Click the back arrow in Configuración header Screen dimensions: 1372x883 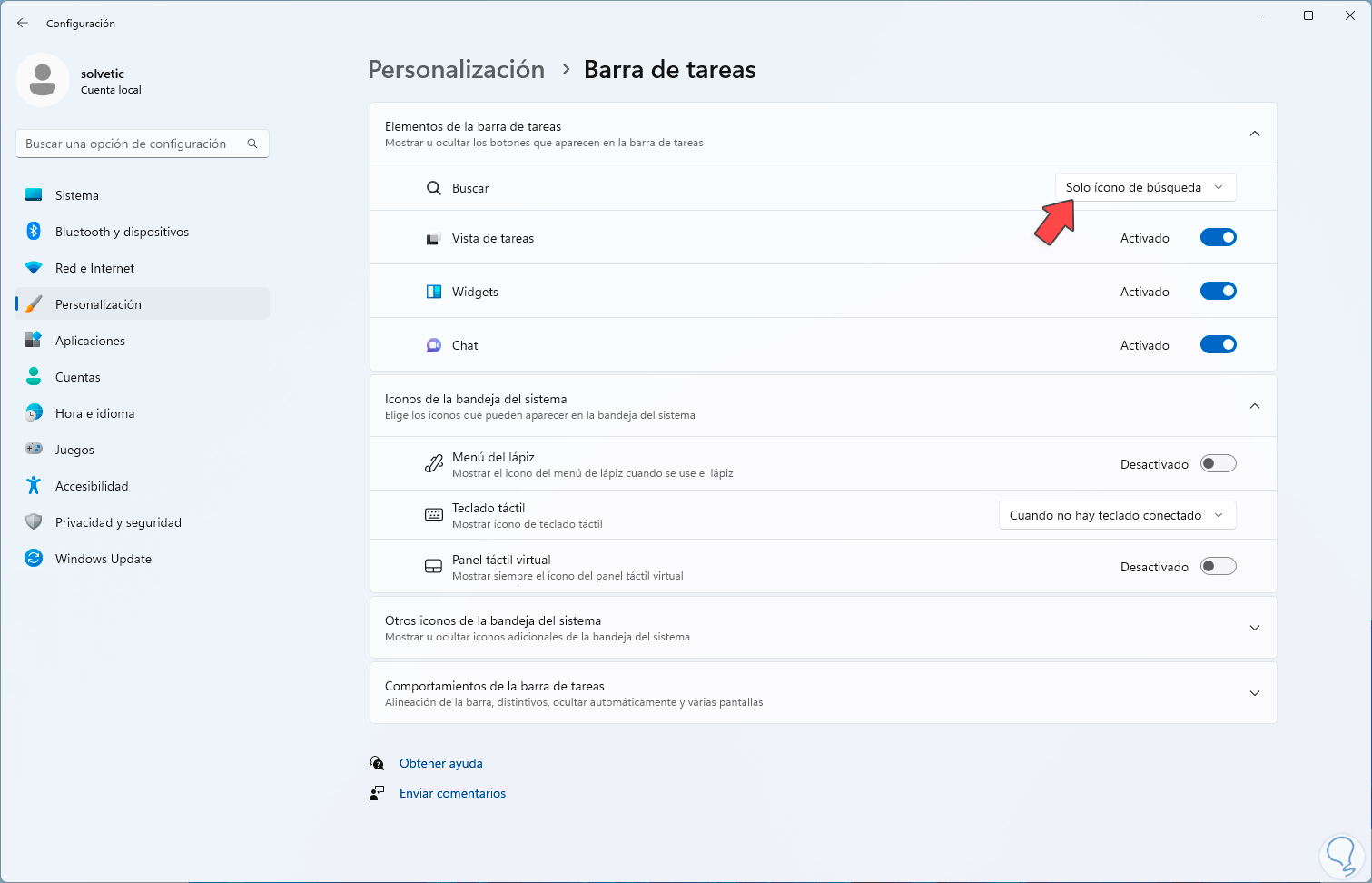coord(23,23)
